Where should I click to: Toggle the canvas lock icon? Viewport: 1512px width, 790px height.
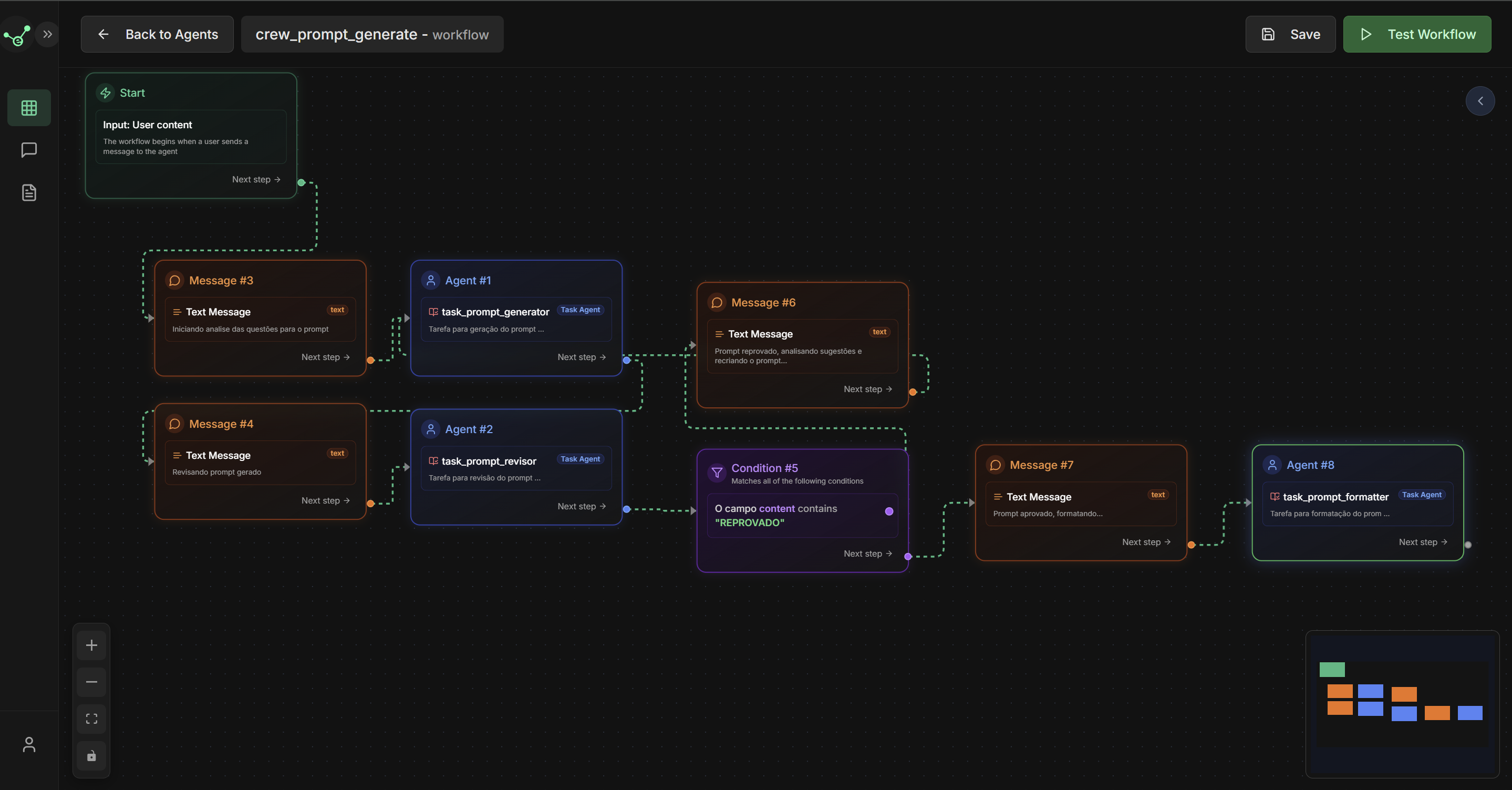point(91,756)
